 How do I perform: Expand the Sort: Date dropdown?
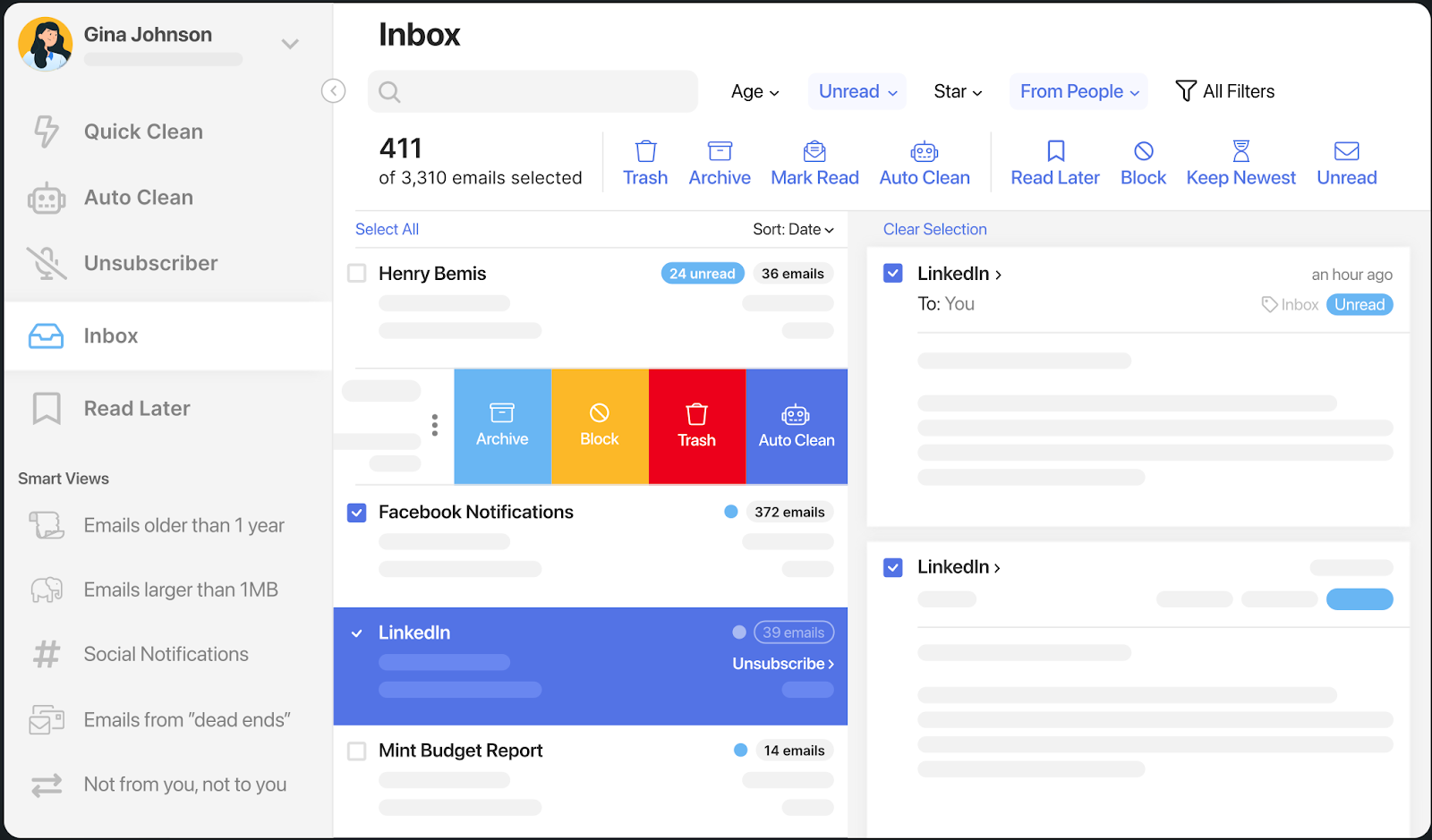click(x=792, y=229)
